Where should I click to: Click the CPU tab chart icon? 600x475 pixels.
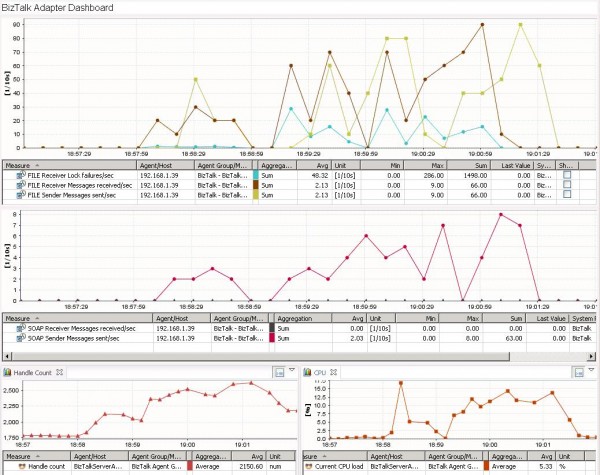coord(307,372)
